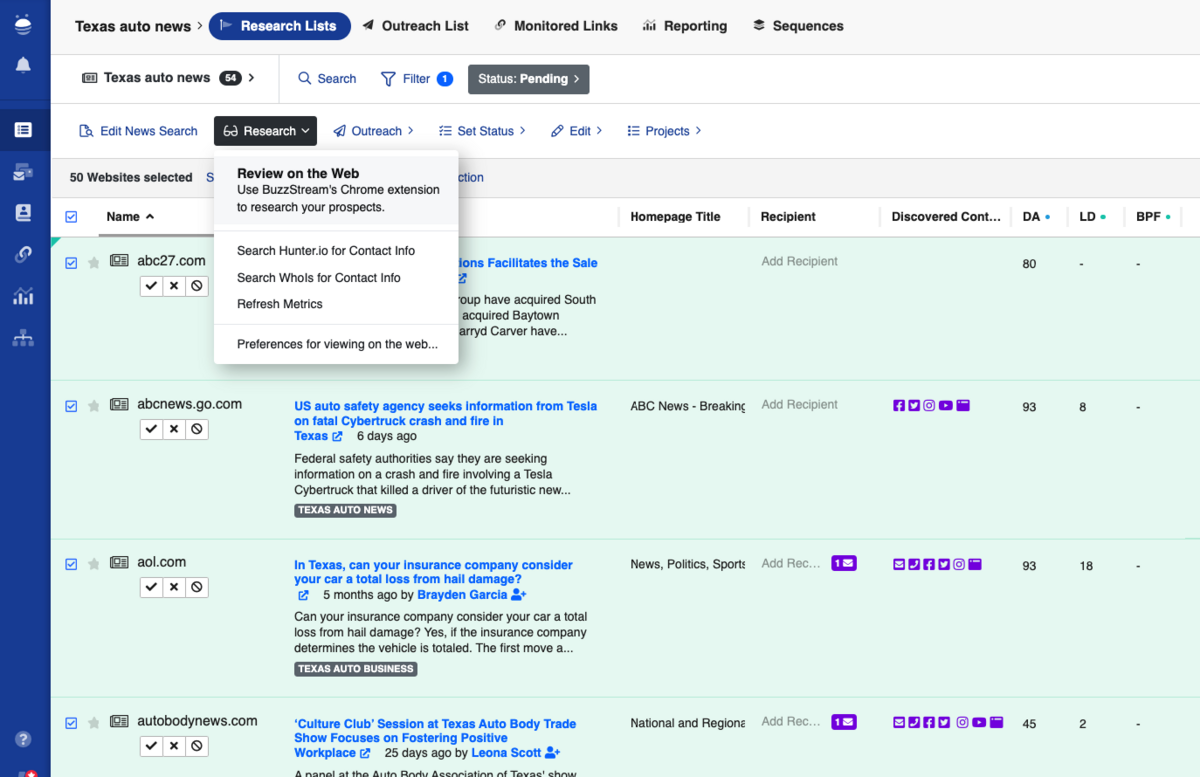The image size is (1200, 777).
Task: Click the add-contact icon next to Brayden Garcia
Action: click(518, 595)
